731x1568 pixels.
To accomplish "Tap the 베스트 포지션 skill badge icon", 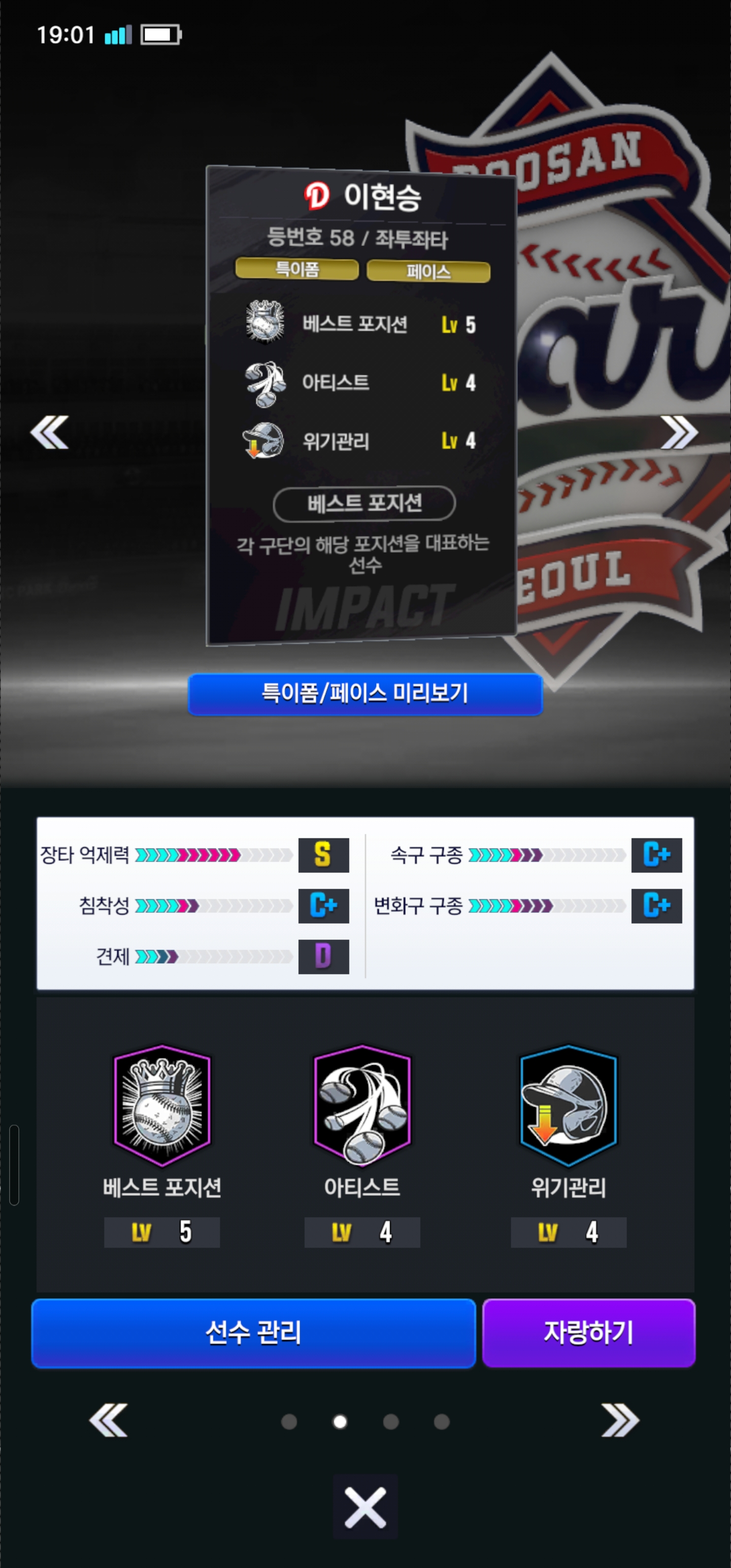I will 162,1105.
